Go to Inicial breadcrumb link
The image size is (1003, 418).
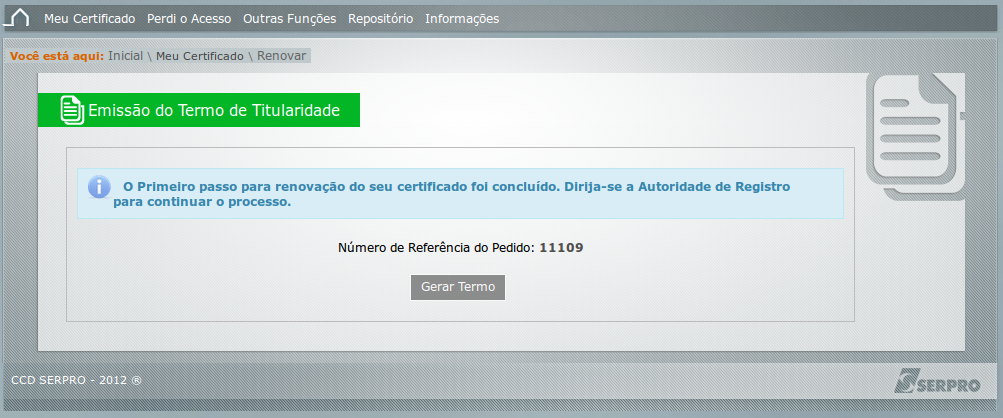tap(125, 56)
